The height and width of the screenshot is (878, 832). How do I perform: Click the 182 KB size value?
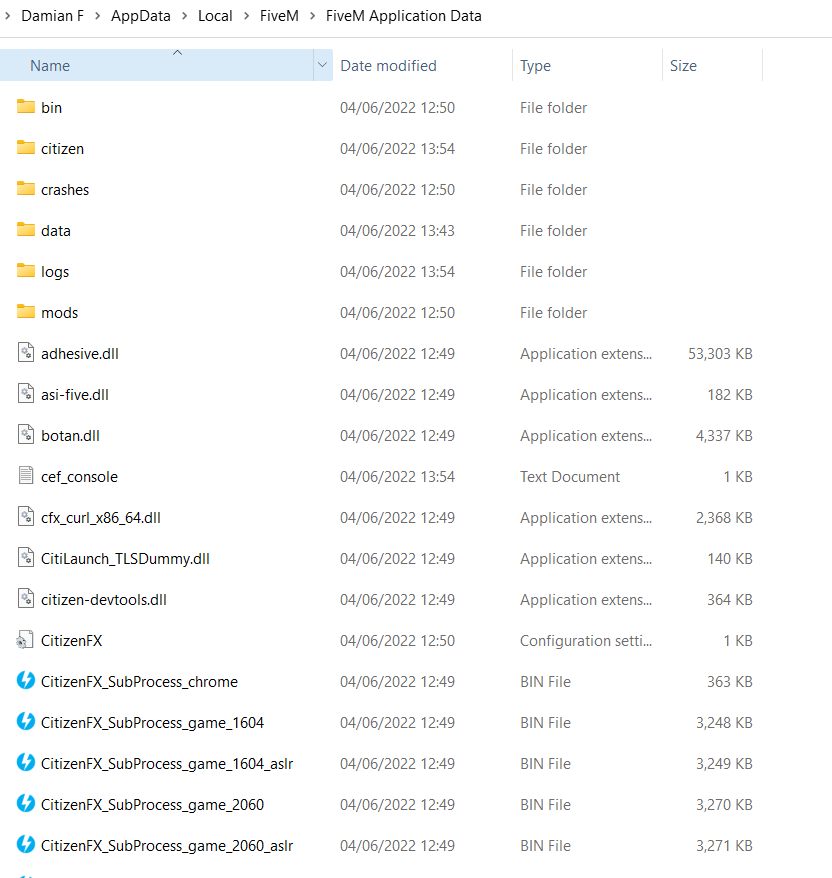click(x=730, y=395)
